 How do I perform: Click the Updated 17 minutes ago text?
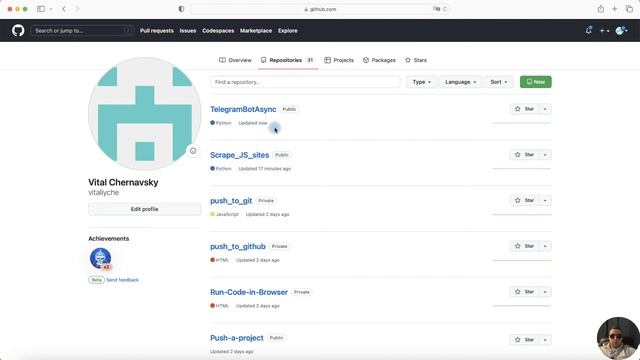pyautogui.click(x=264, y=169)
